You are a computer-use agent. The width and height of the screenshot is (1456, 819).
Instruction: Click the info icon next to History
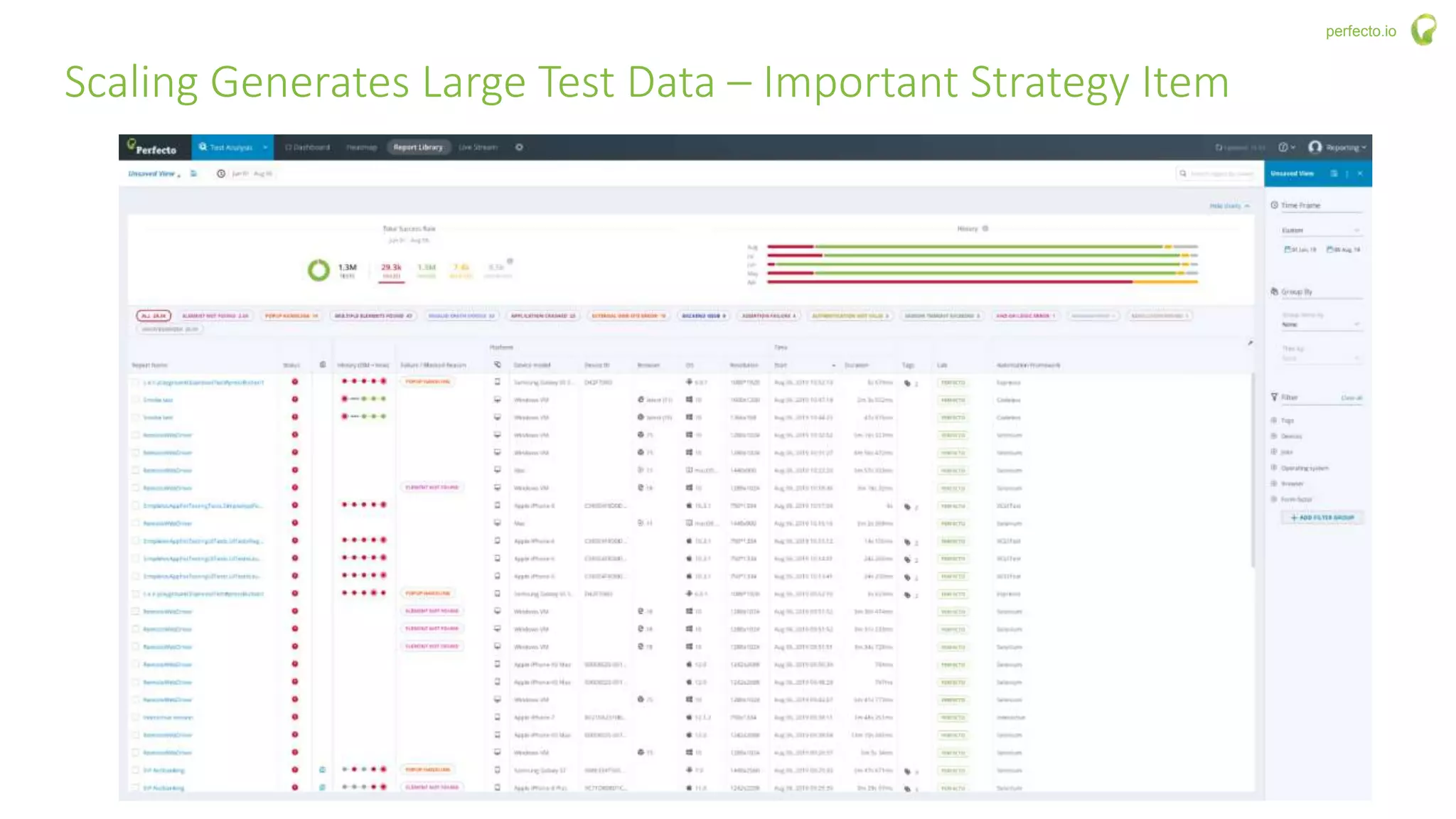tap(985, 229)
